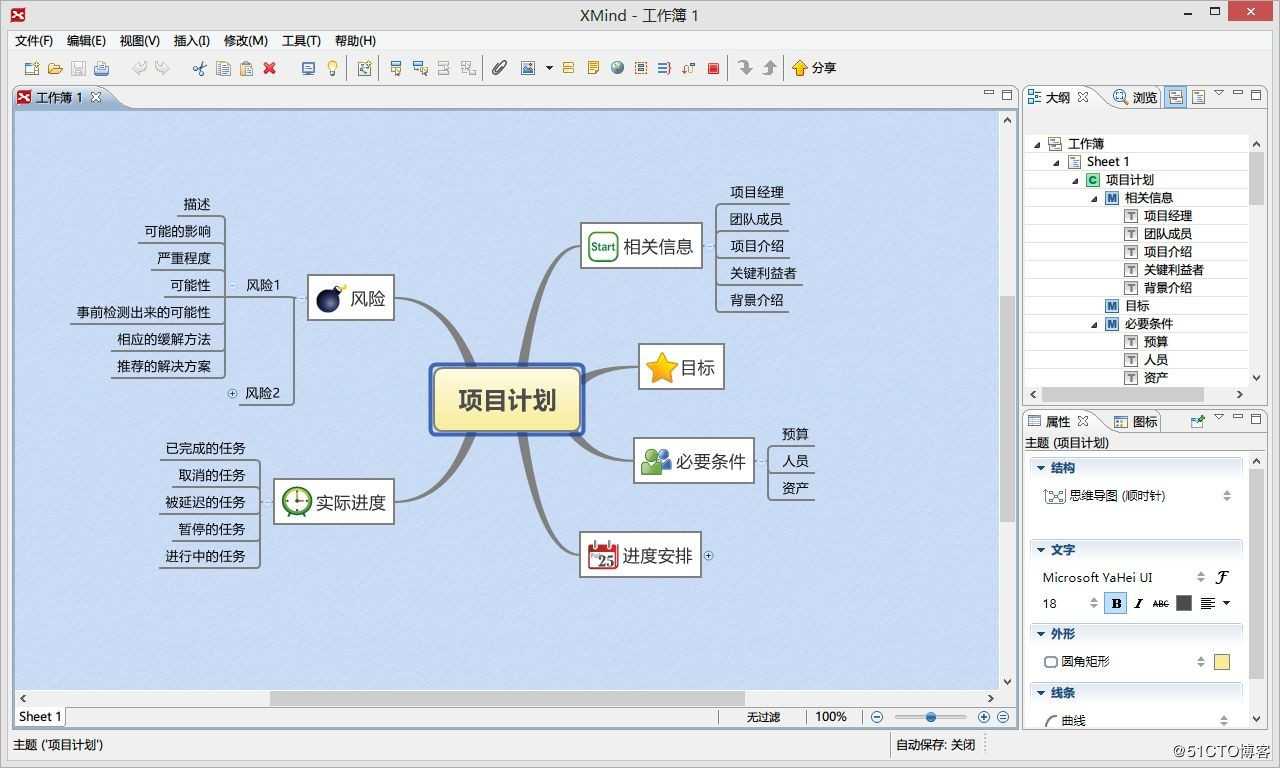Switch to the 浏览 tab
The height and width of the screenshot is (768, 1280).
click(x=1135, y=97)
